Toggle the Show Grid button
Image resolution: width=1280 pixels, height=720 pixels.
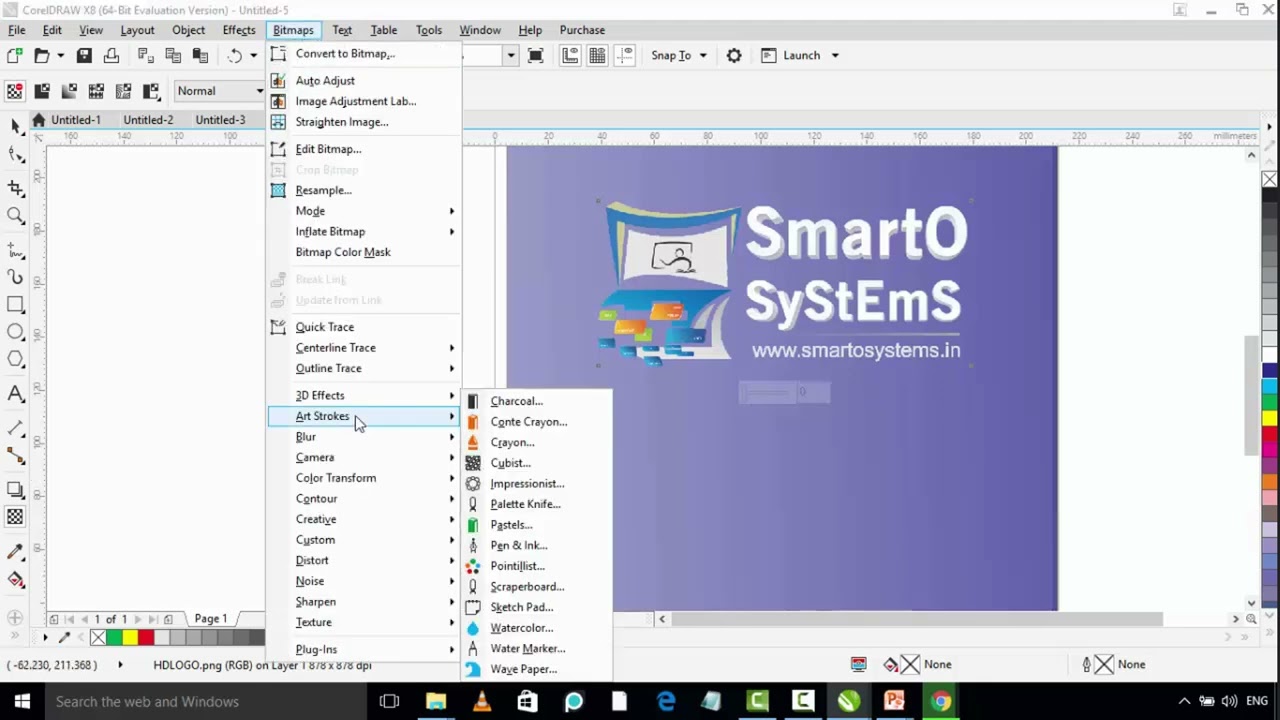click(x=597, y=56)
